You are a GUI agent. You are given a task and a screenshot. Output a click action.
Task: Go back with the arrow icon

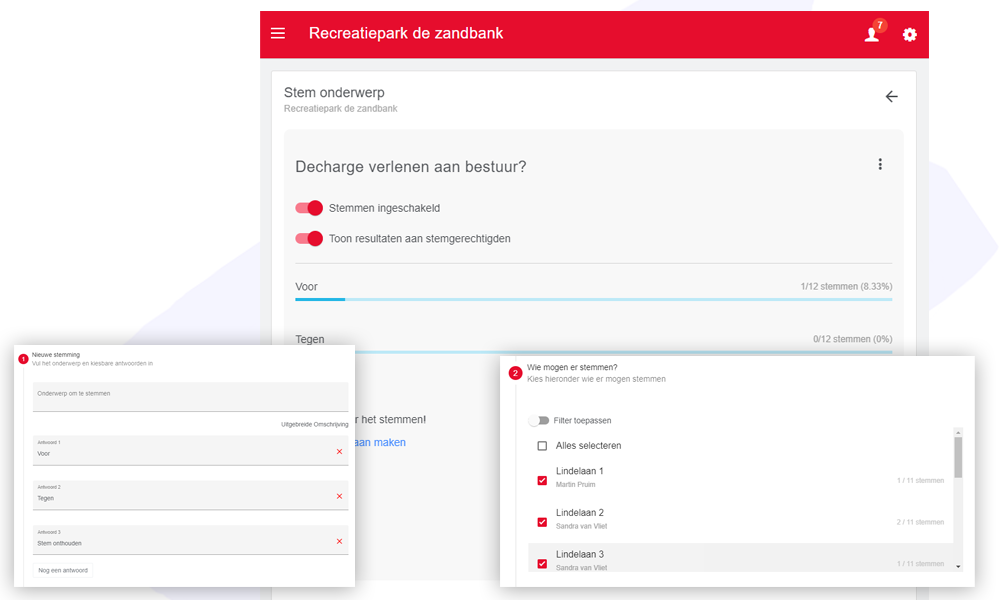click(x=891, y=96)
